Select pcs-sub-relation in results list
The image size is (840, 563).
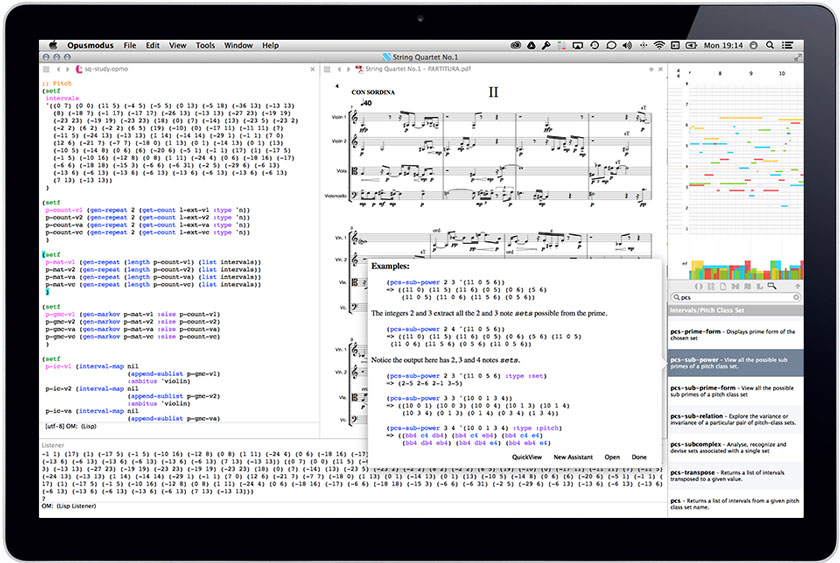[736, 419]
